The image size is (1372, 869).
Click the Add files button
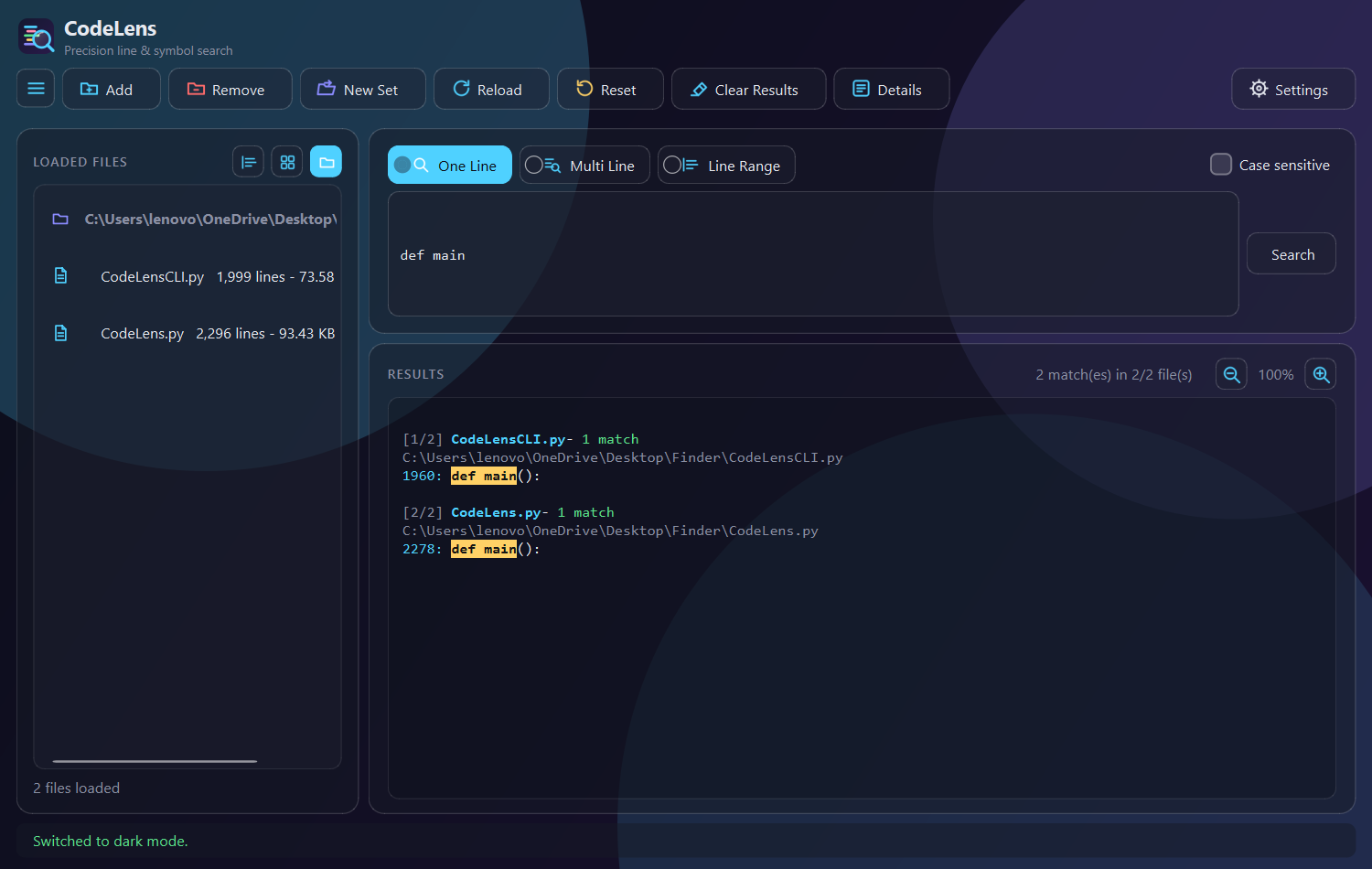[x=112, y=89]
